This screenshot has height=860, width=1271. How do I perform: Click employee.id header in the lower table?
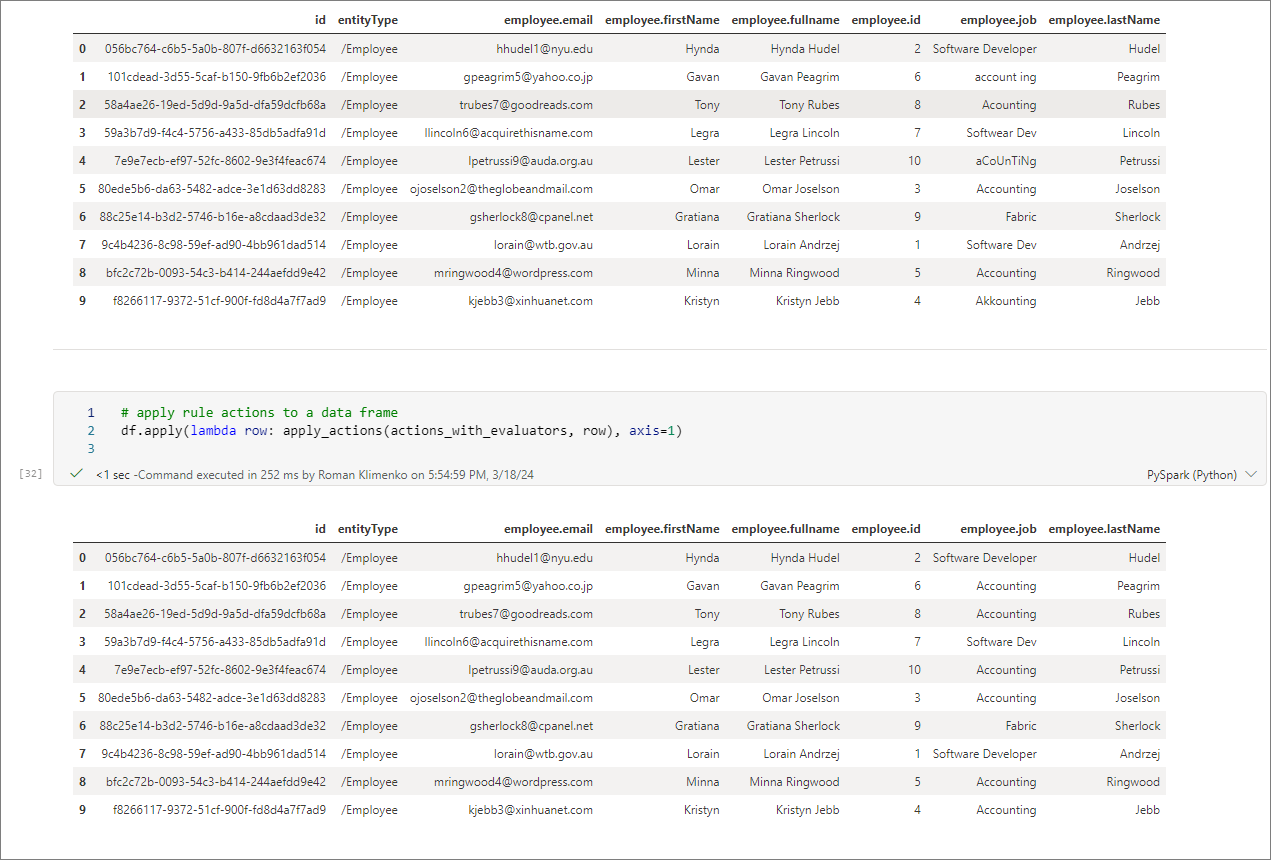click(x=886, y=529)
